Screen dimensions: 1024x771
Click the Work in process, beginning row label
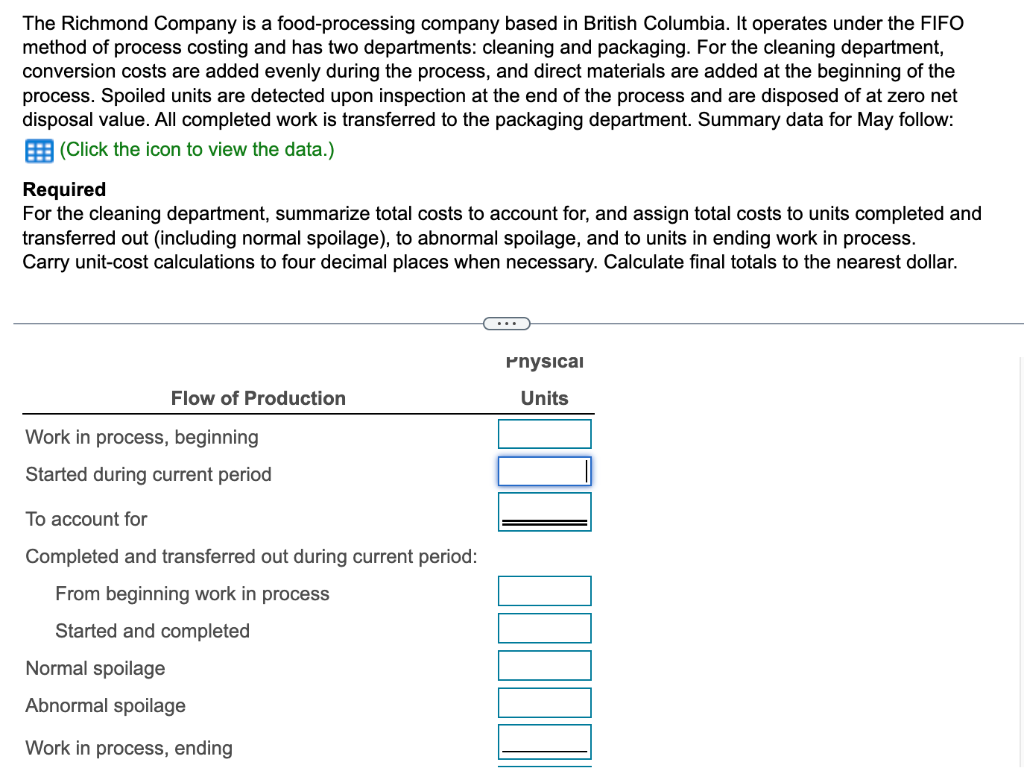(x=142, y=437)
